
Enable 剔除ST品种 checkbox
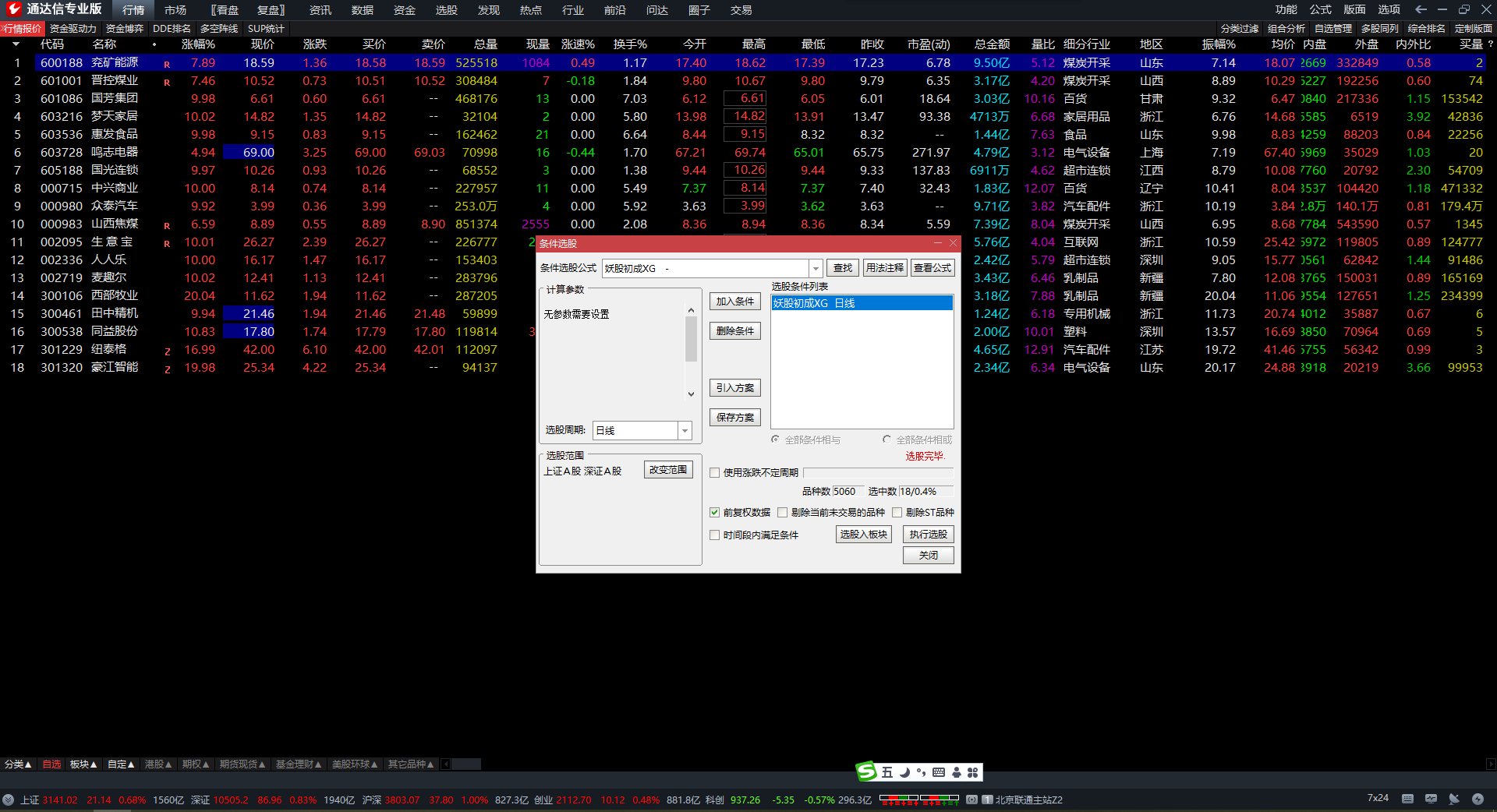897,512
